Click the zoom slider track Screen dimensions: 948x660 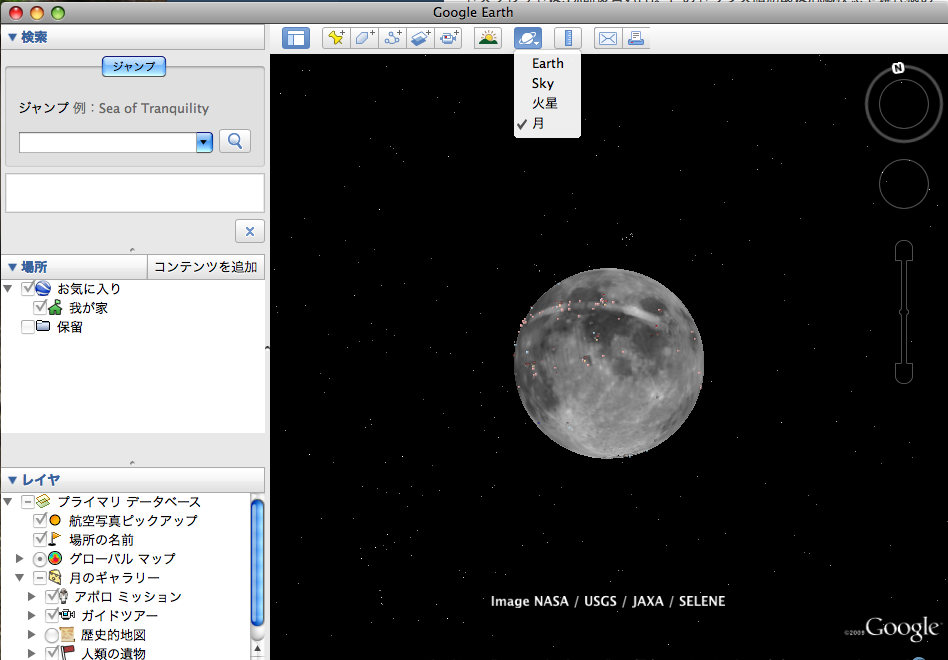[x=904, y=312]
